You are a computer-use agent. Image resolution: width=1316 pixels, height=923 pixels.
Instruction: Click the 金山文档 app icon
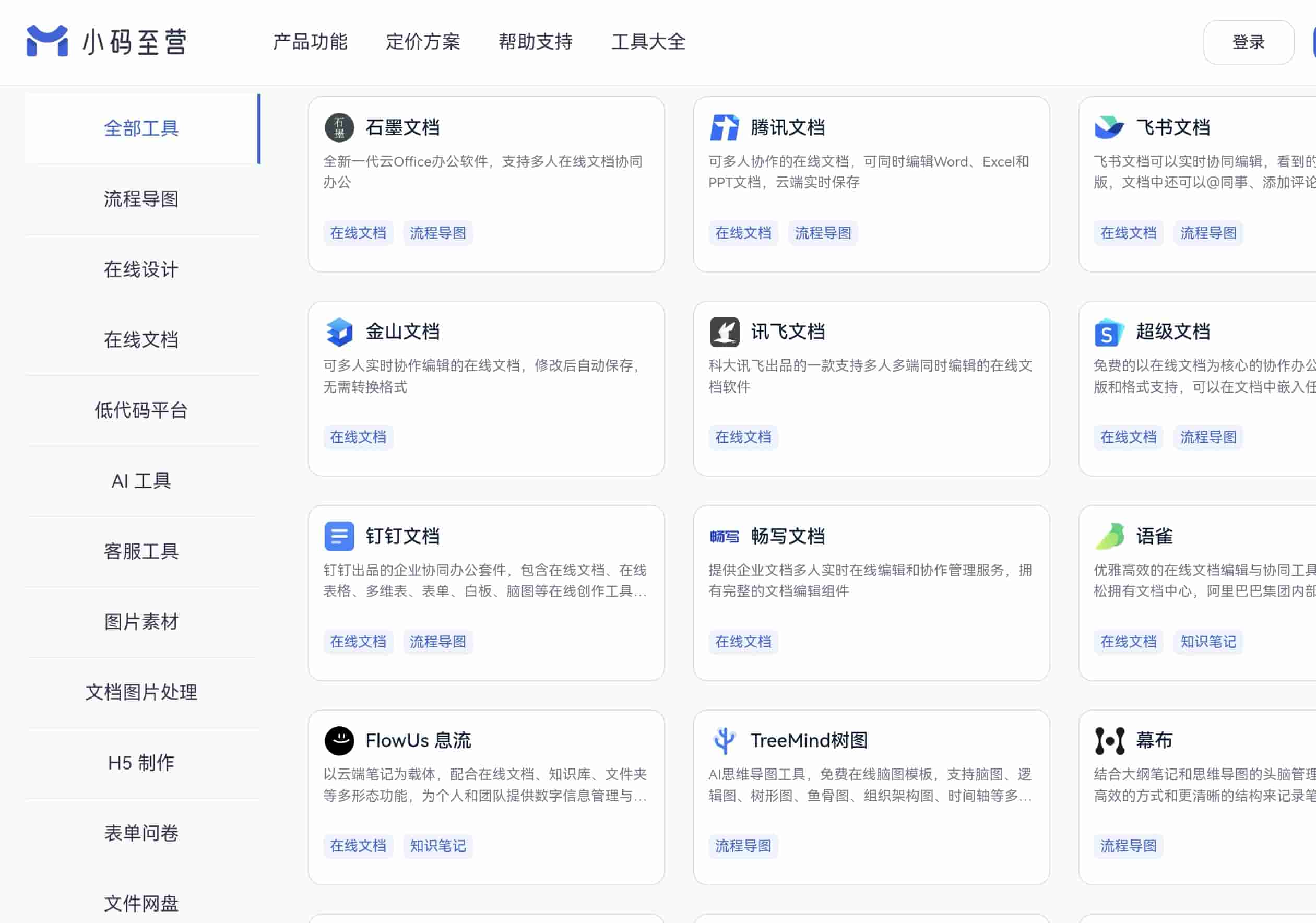[x=340, y=332]
